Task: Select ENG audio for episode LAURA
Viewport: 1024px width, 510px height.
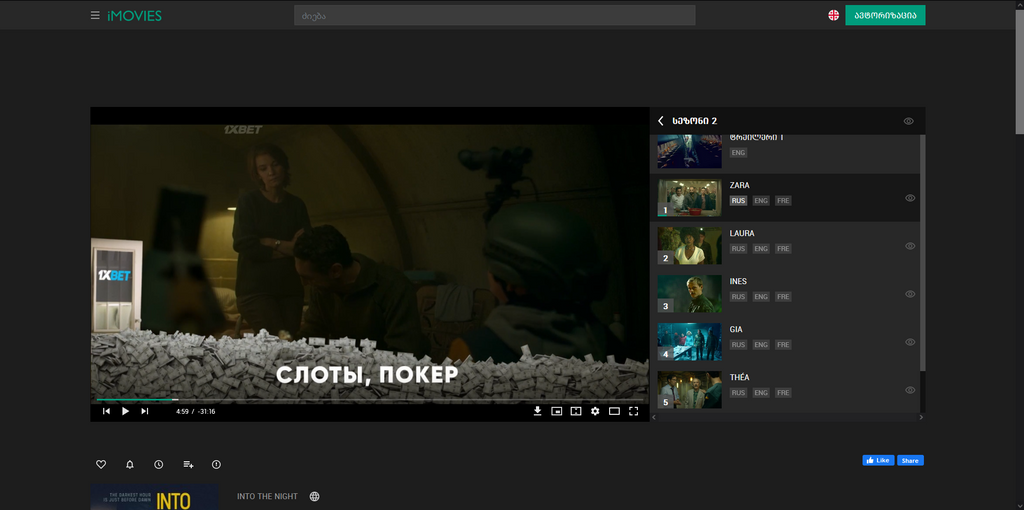Action: click(x=761, y=249)
